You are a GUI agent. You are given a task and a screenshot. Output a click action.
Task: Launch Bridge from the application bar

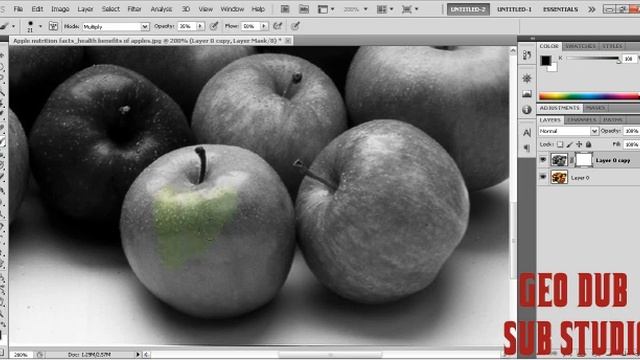click(x=285, y=9)
